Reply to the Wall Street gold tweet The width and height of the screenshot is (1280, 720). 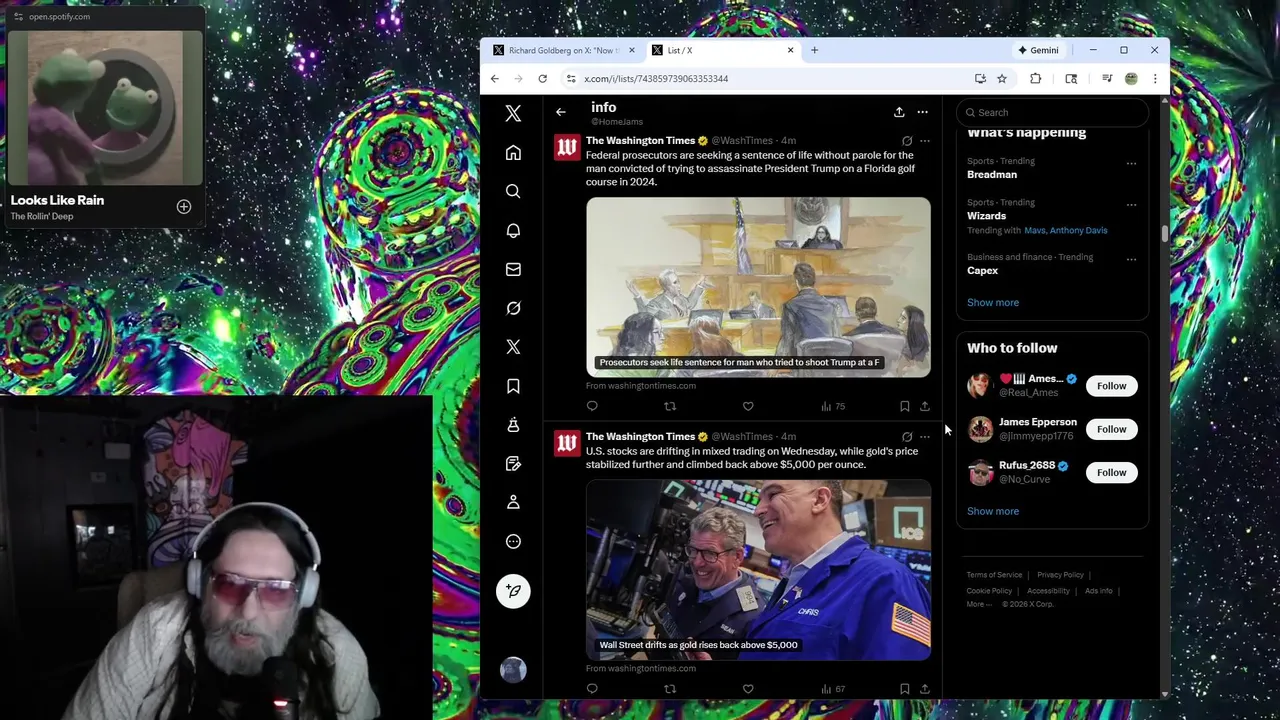[x=592, y=689]
